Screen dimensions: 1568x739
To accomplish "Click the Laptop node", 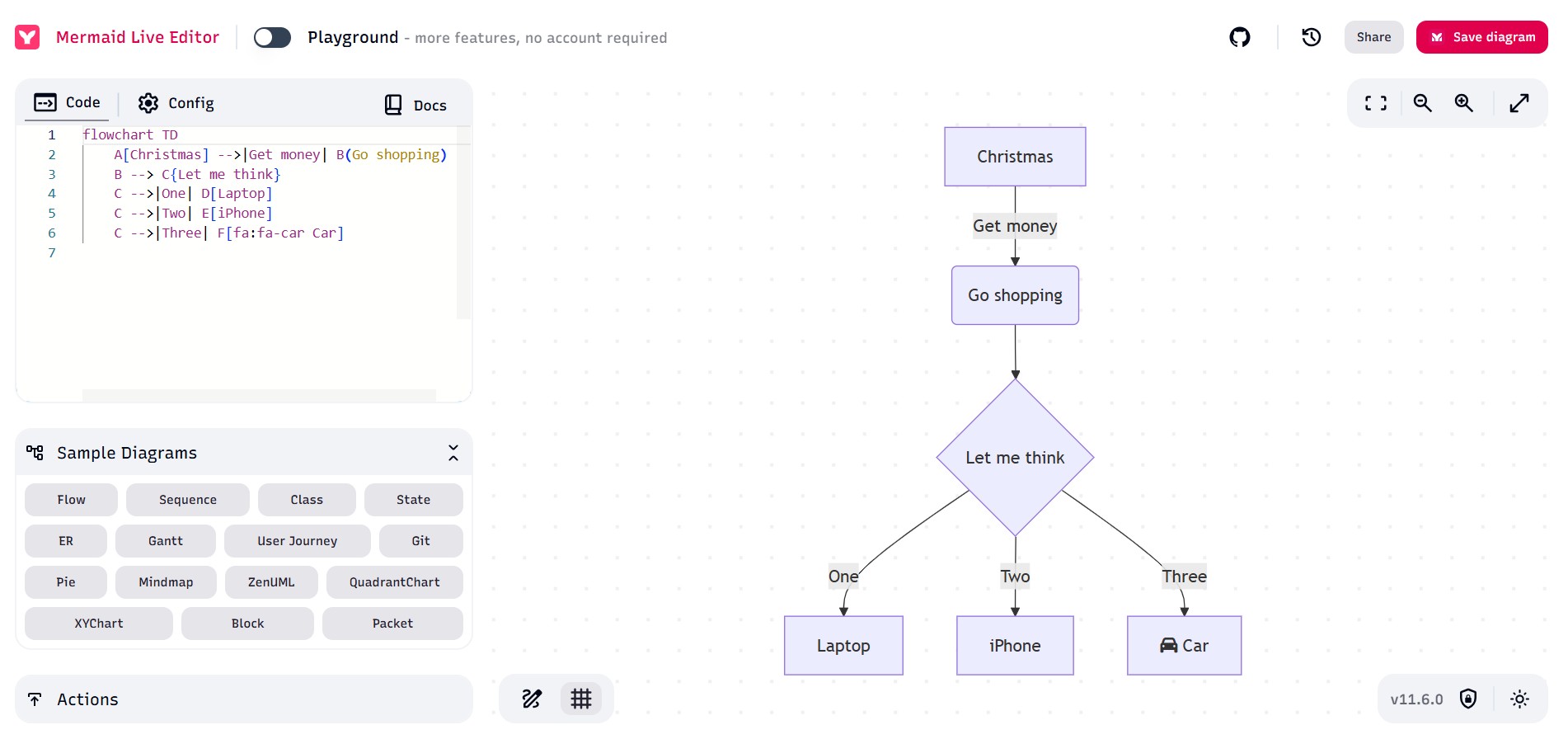I will 843,646.
